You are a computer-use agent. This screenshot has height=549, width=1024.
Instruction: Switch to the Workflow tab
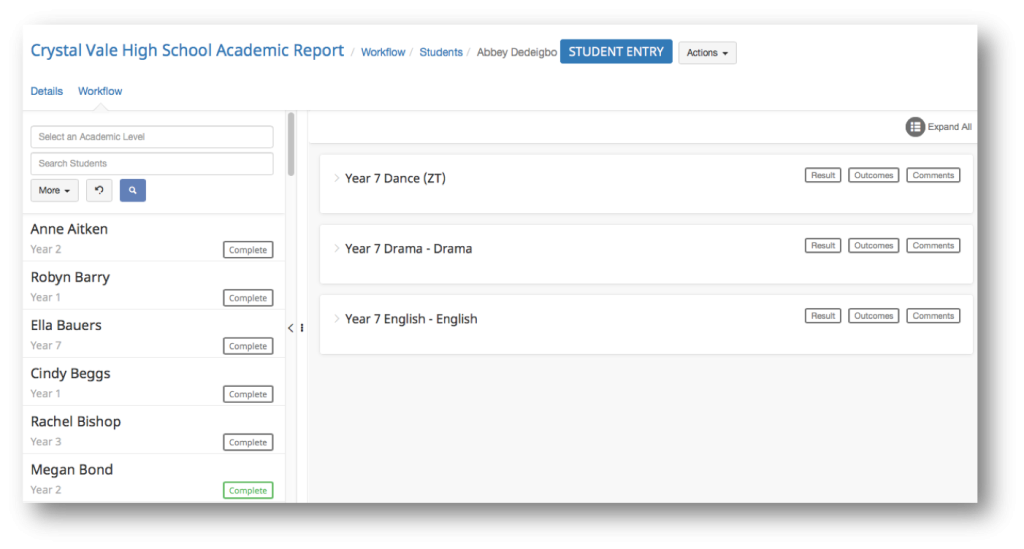pos(100,91)
